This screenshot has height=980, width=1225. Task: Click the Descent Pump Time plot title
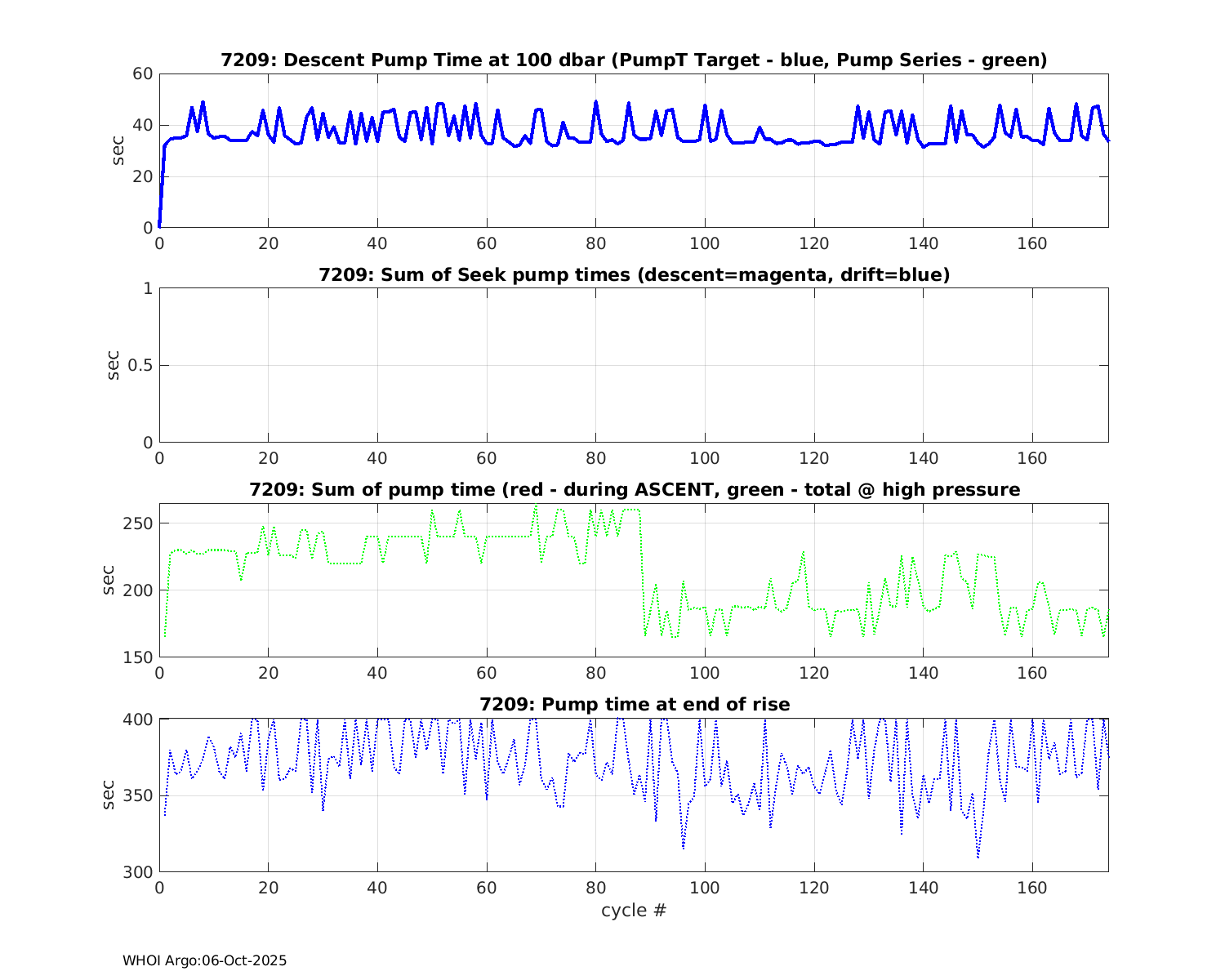[x=634, y=60]
